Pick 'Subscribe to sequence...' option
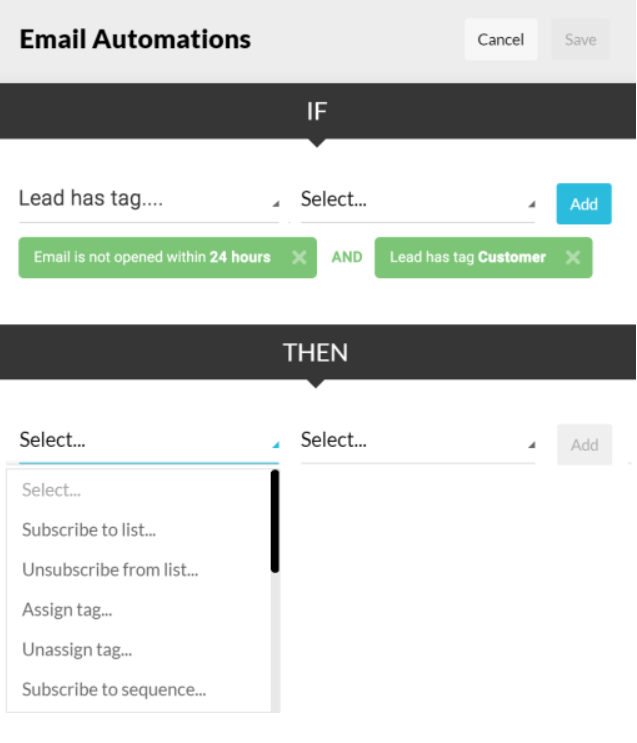Viewport: 637px width, 743px height. (x=114, y=690)
